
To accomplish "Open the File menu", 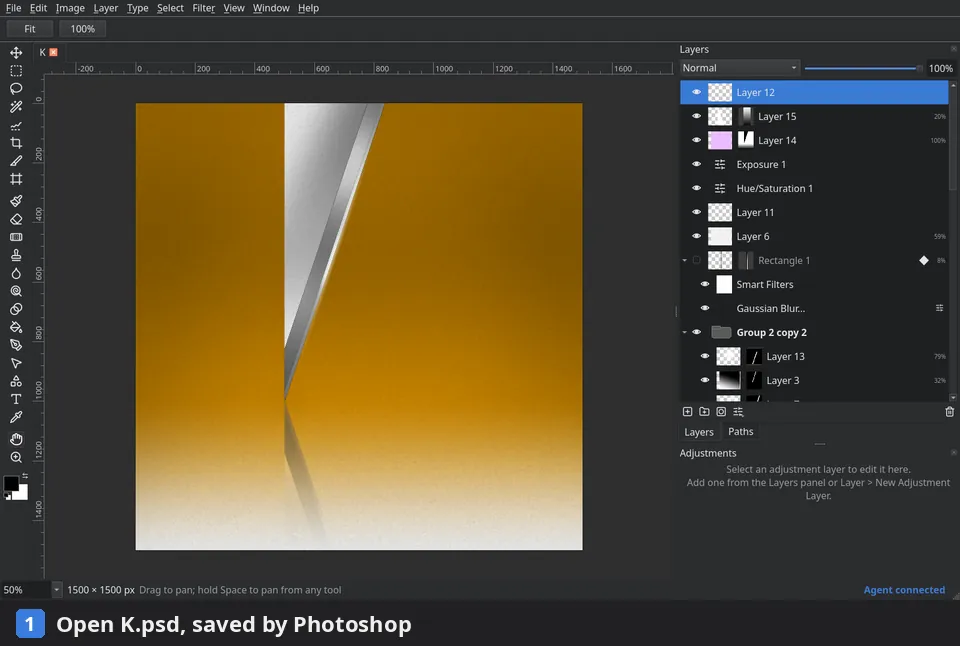I will [13, 8].
